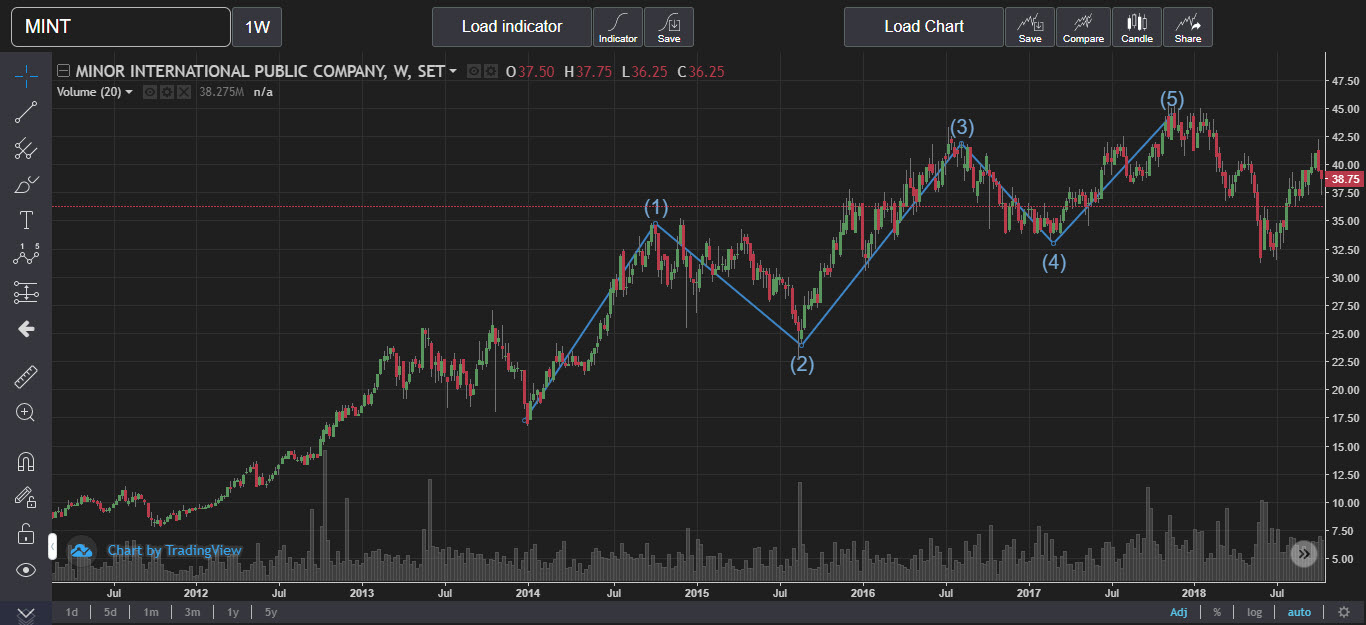Screen dimensions: 1366x625
Task: Open the MINOR INTERNATIONAL title dropdown arrow
Action: pyautogui.click(x=453, y=72)
